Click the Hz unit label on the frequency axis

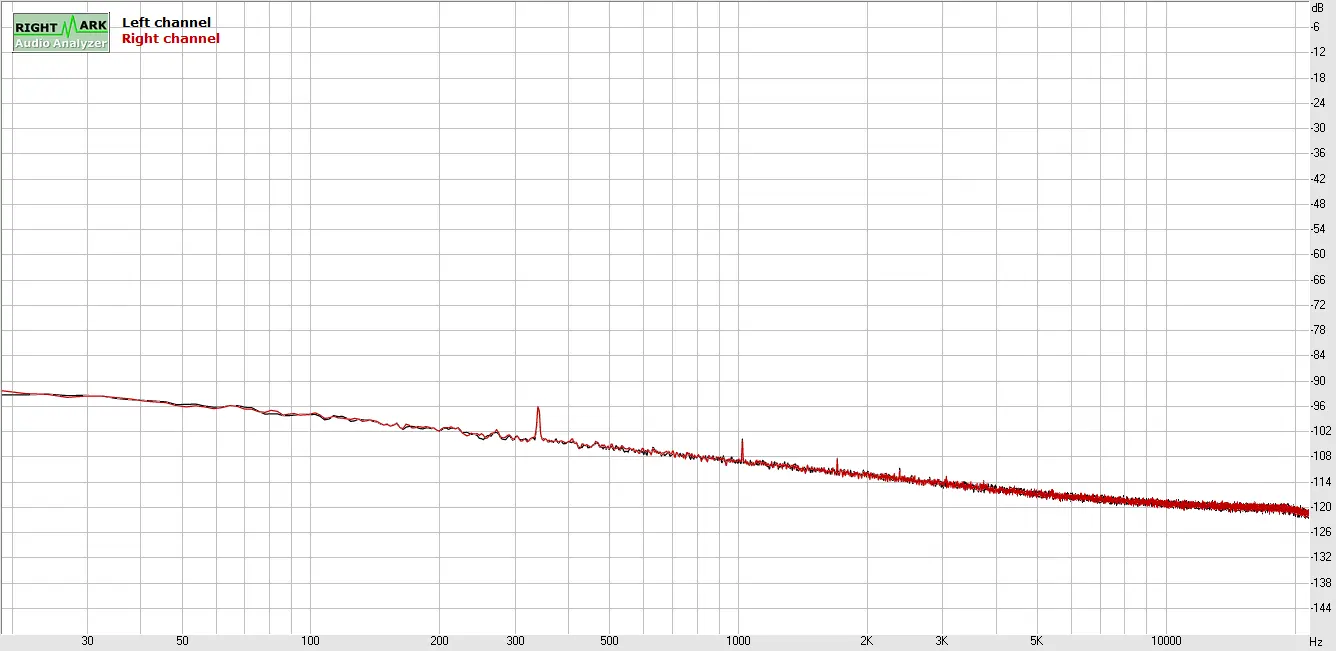tap(1316, 641)
